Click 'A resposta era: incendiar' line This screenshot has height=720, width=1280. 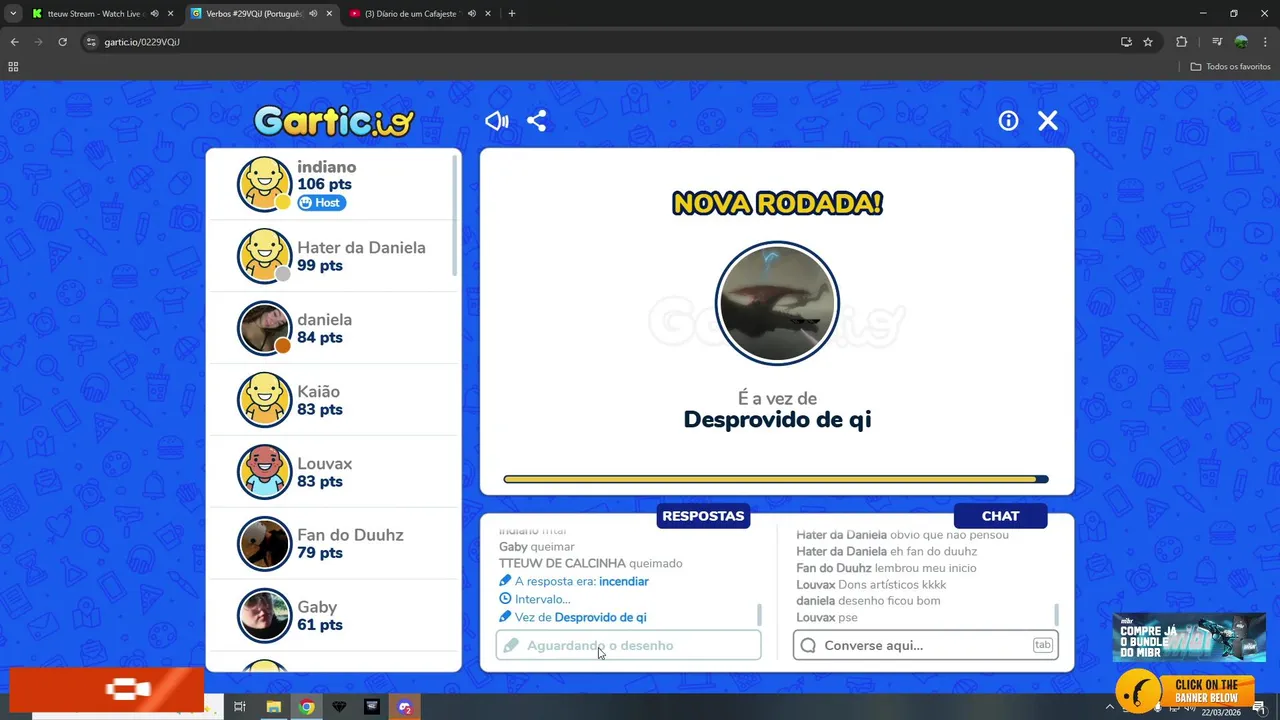pos(574,581)
